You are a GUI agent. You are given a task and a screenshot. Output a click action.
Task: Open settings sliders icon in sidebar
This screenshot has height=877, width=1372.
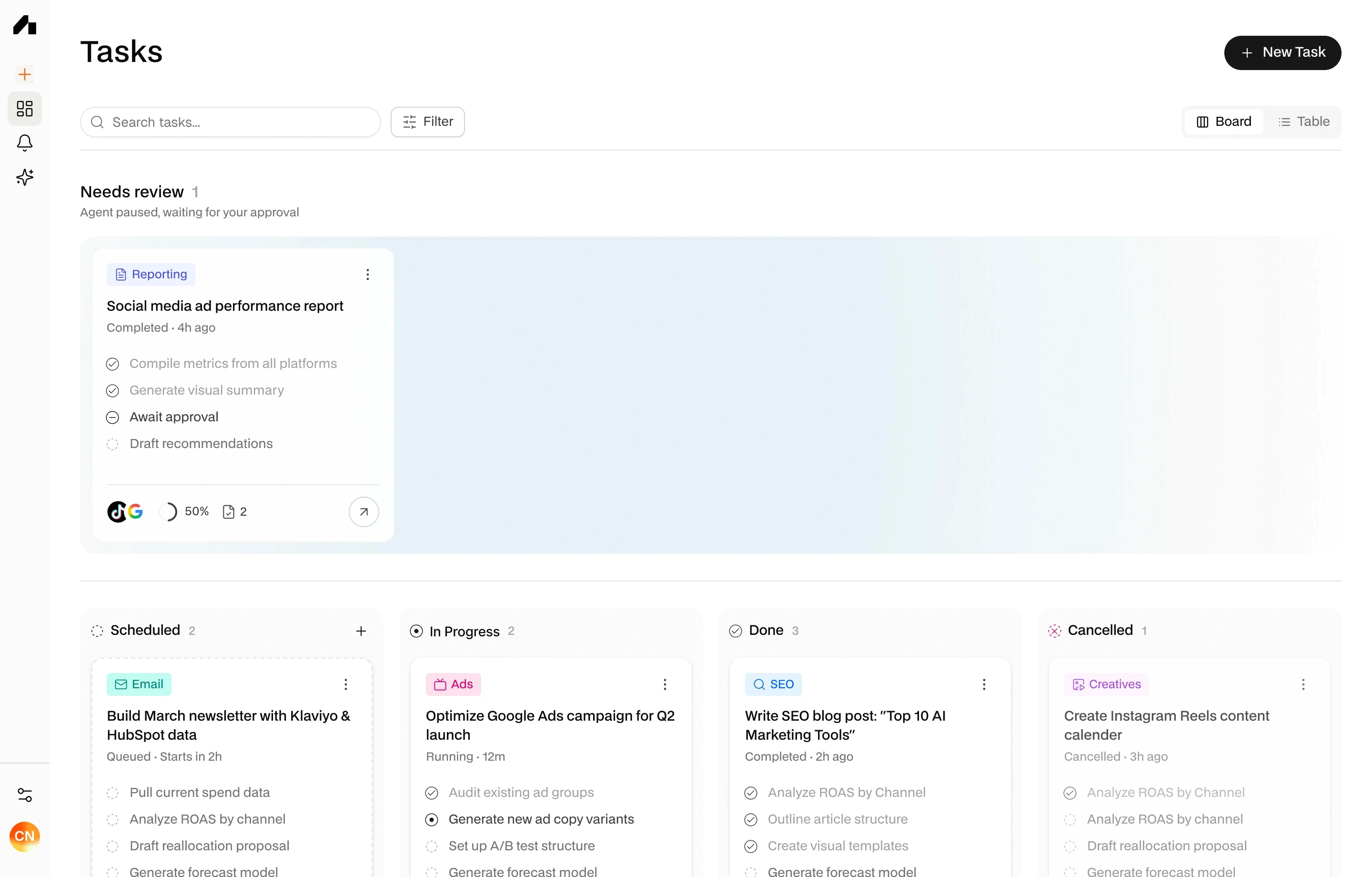(x=24, y=795)
